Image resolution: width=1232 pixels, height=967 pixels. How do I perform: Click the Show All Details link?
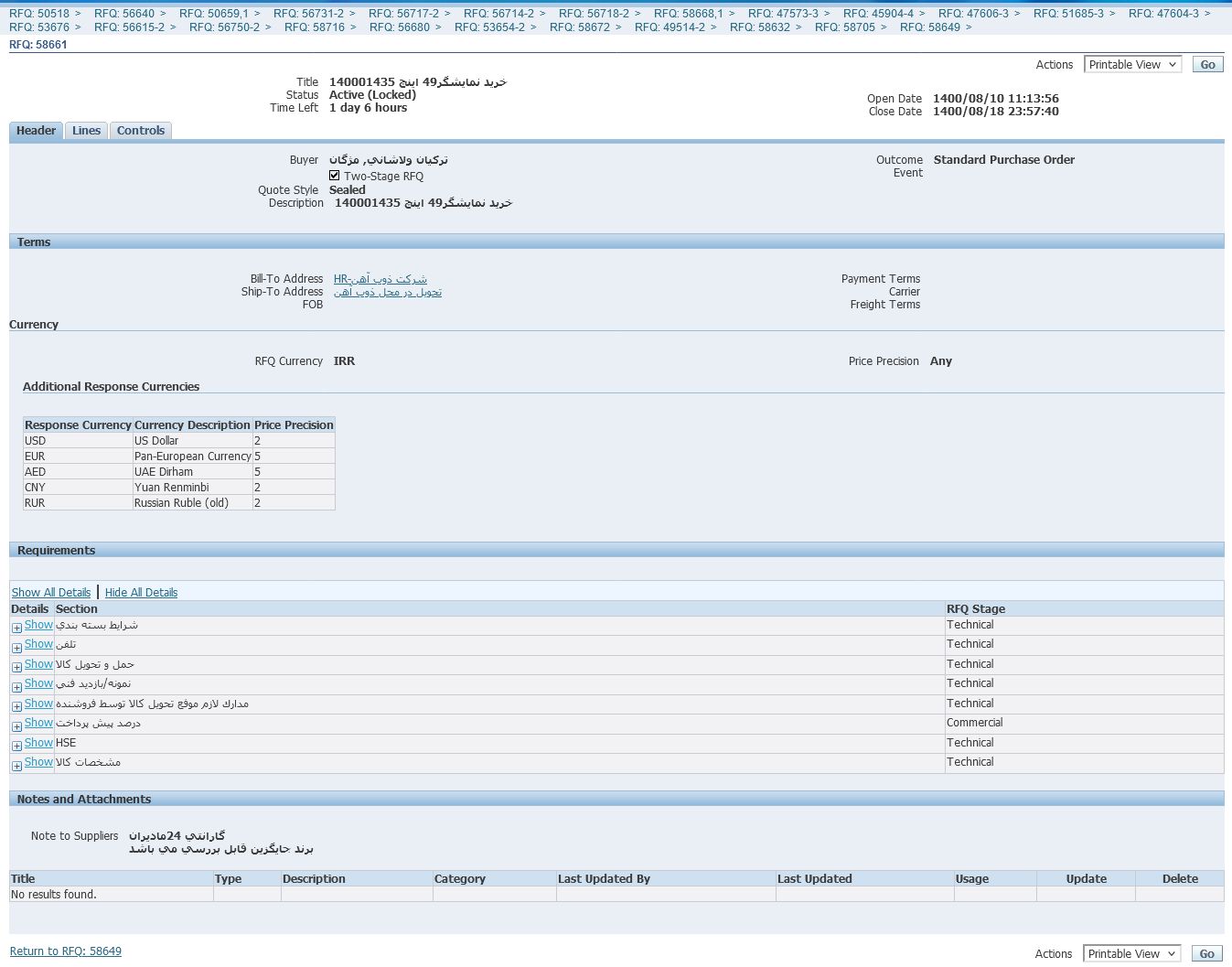coord(51,593)
